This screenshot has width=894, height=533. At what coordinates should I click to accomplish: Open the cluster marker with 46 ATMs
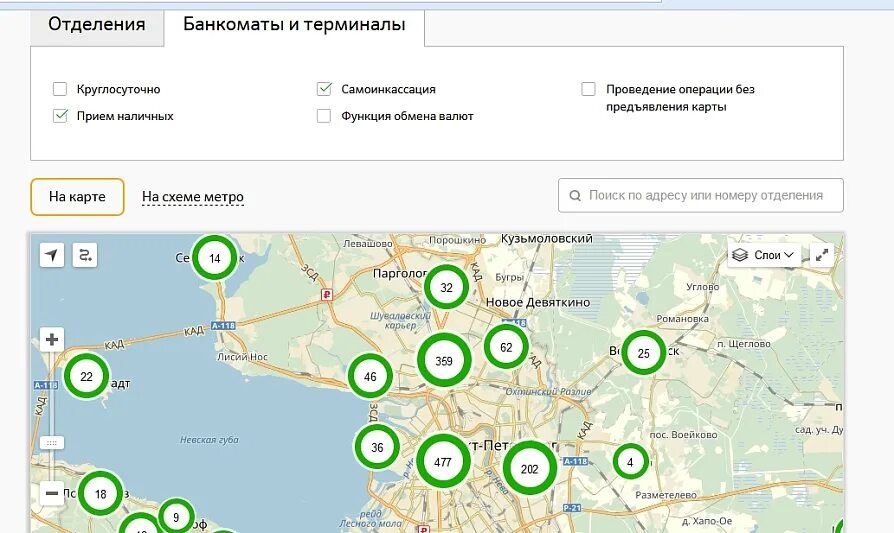[x=370, y=376]
